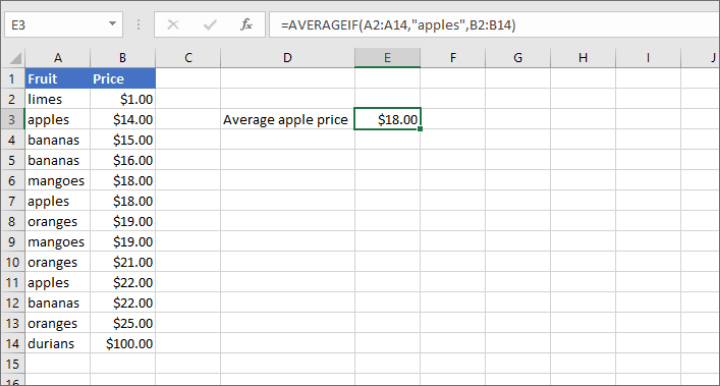Open the Insert Function fx dialog
The width and height of the screenshot is (720, 386).
pos(246,25)
